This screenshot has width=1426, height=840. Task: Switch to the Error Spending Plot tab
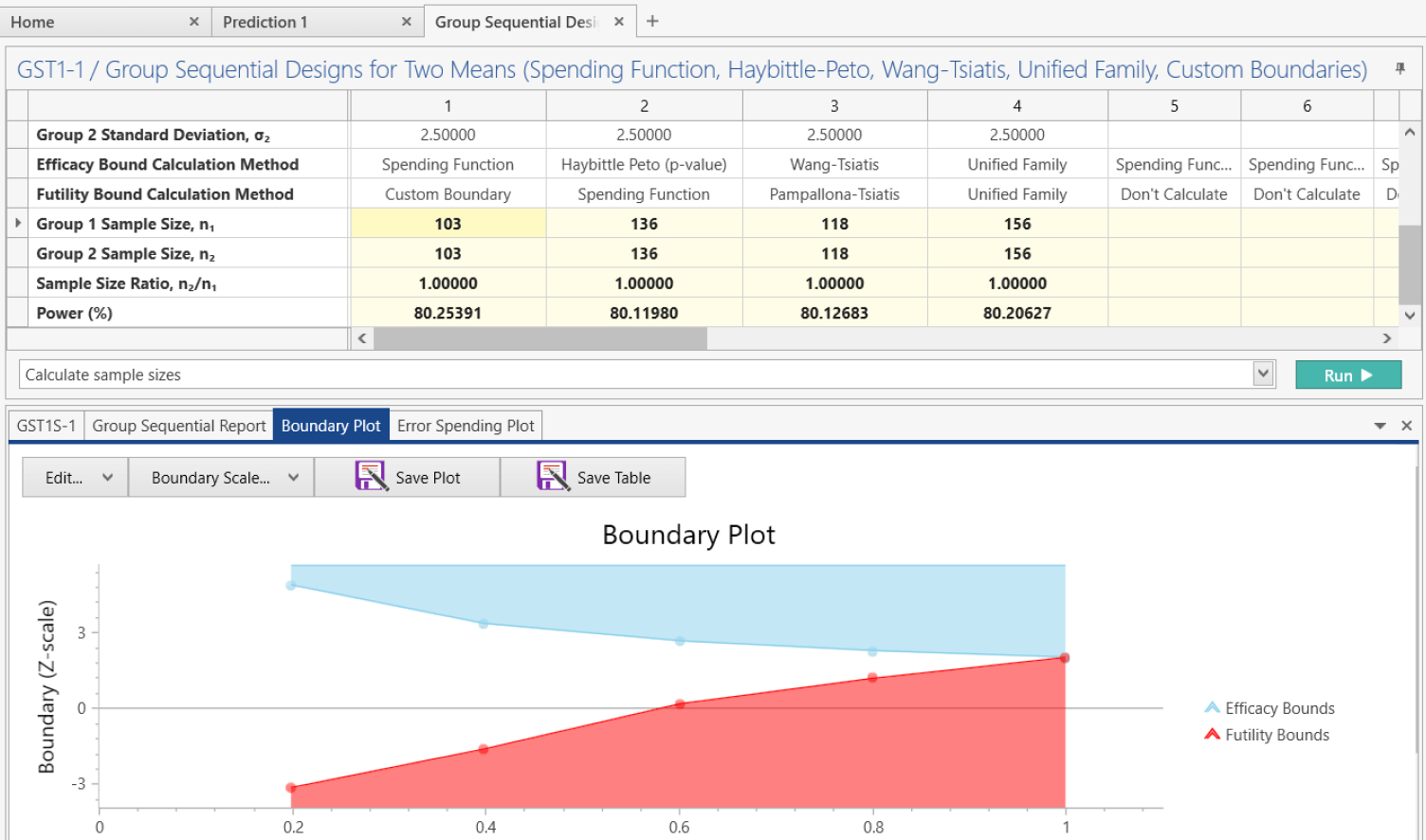click(x=466, y=425)
